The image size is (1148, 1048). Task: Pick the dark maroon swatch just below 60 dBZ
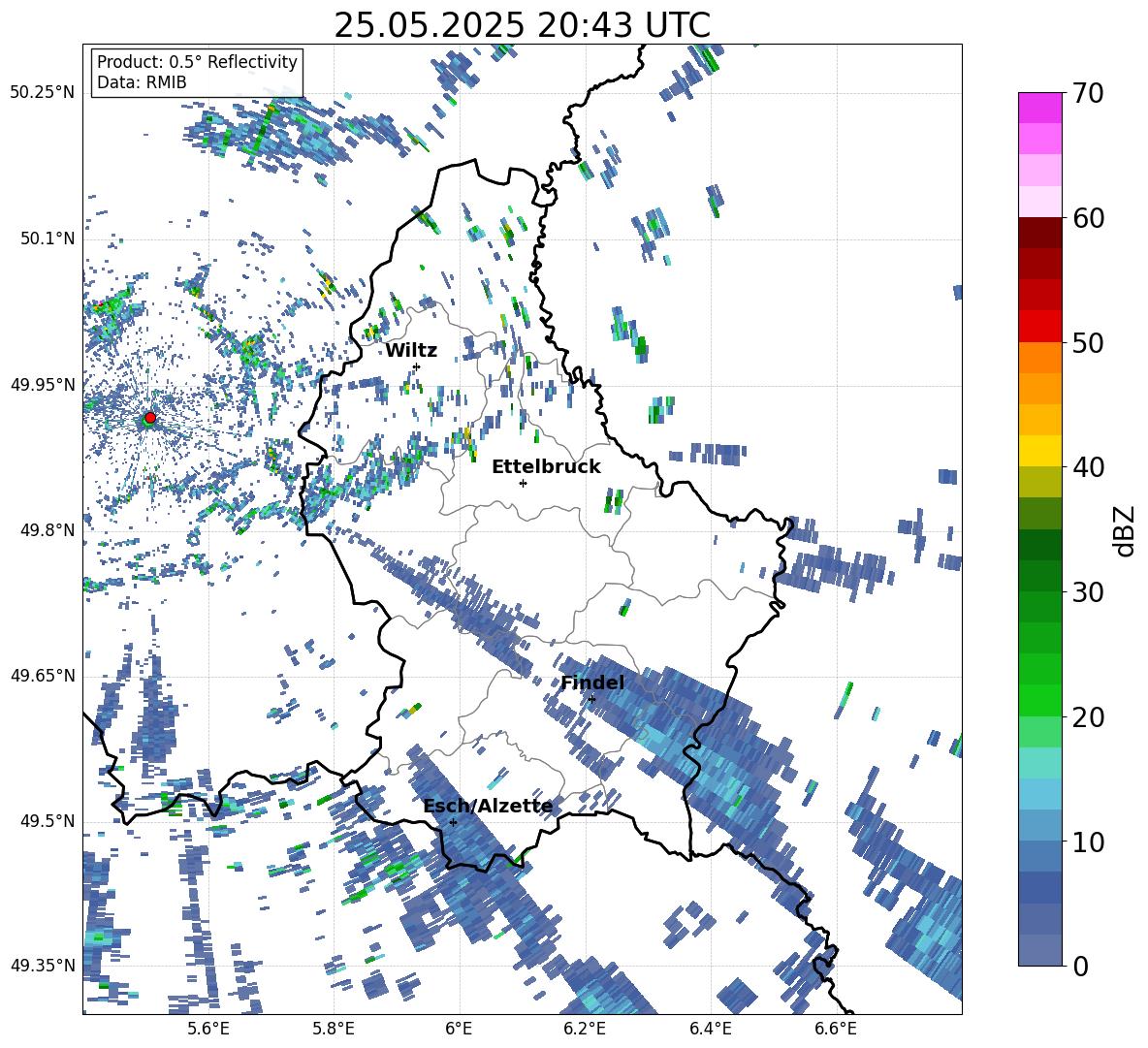click(x=1039, y=233)
